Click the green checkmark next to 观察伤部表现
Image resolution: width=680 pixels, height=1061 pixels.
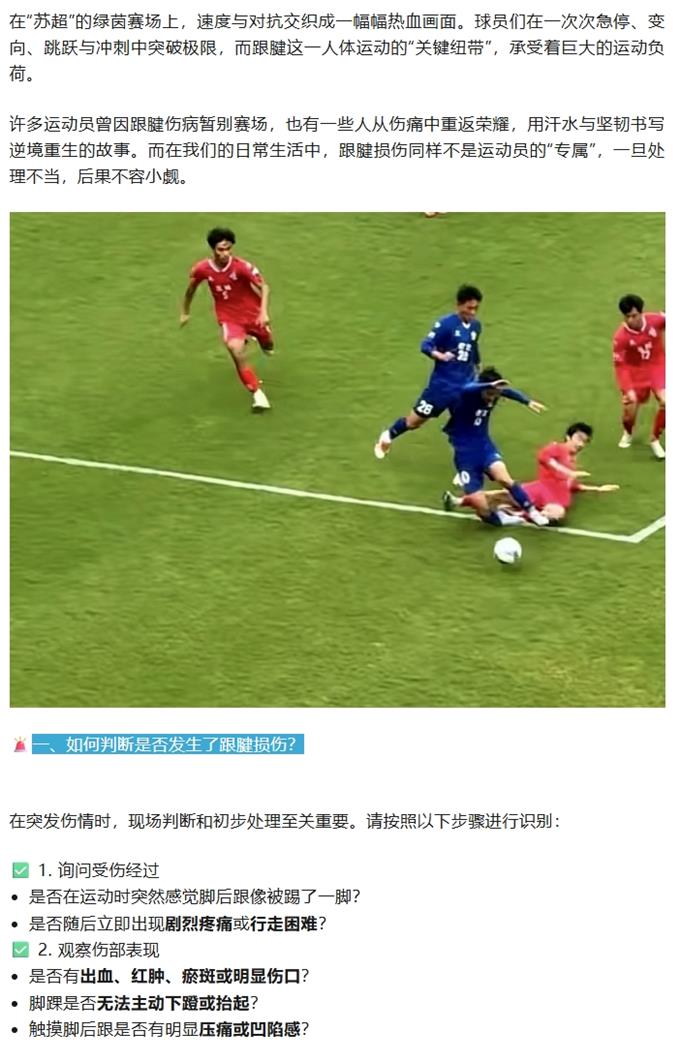(21, 949)
